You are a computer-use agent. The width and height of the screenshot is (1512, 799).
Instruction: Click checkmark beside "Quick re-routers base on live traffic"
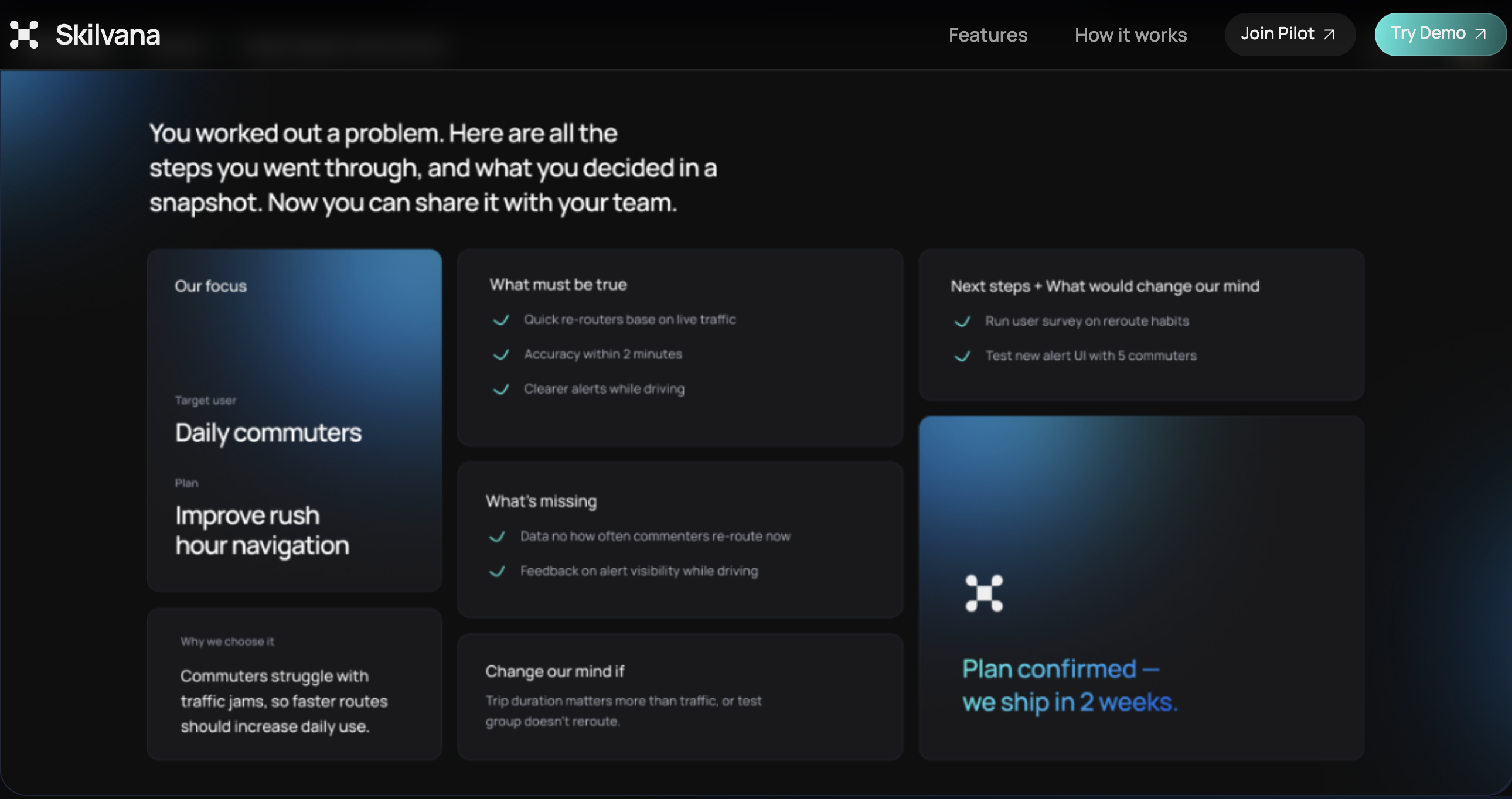(501, 320)
